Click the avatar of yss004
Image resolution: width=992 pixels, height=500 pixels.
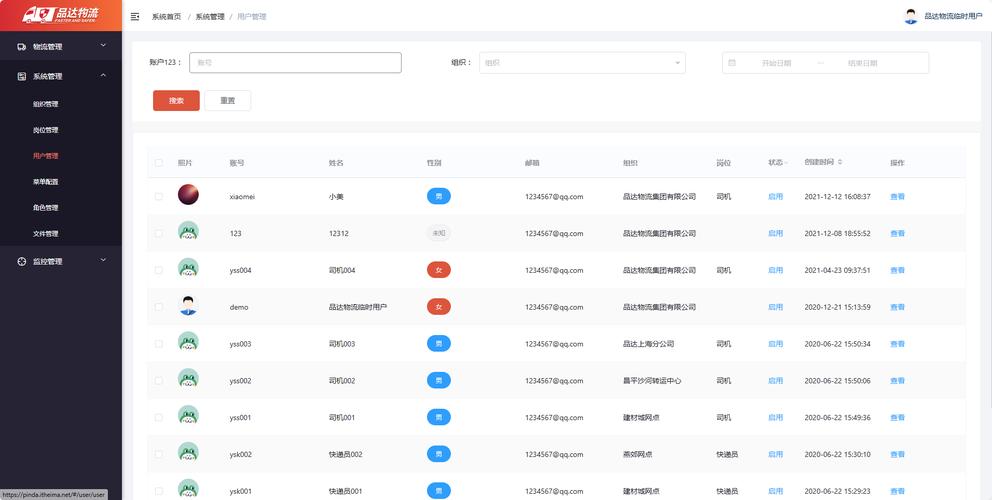point(188,268)
